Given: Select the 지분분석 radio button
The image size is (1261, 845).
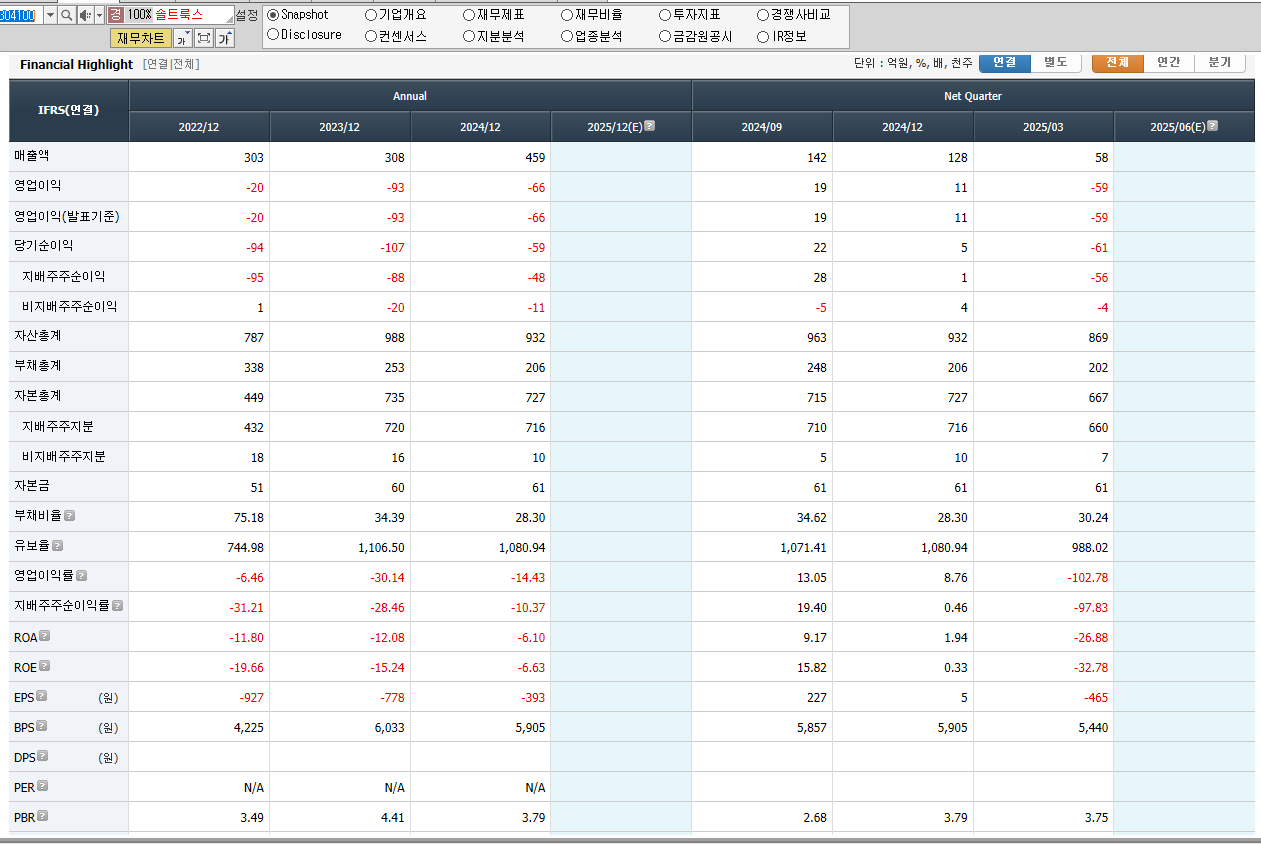Looking at the screenshot, I should click(x=469, y=36).
